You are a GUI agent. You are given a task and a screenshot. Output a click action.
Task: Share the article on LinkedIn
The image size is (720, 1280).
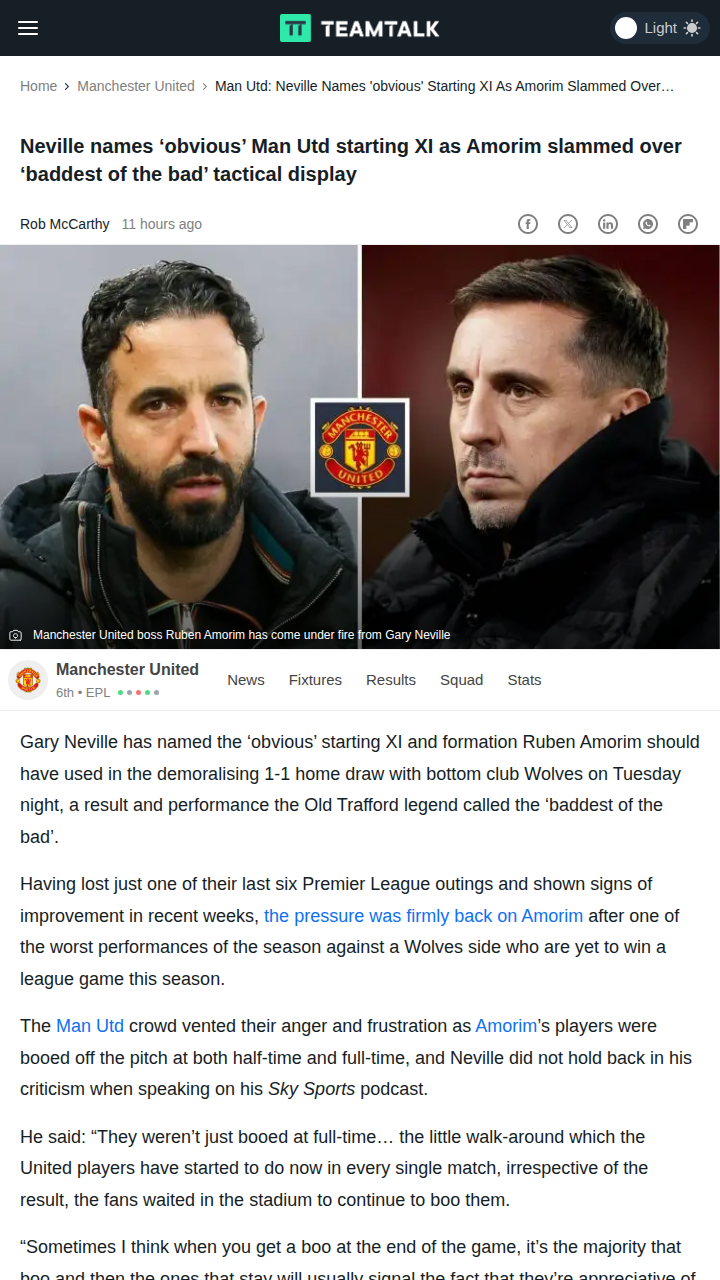608,224
